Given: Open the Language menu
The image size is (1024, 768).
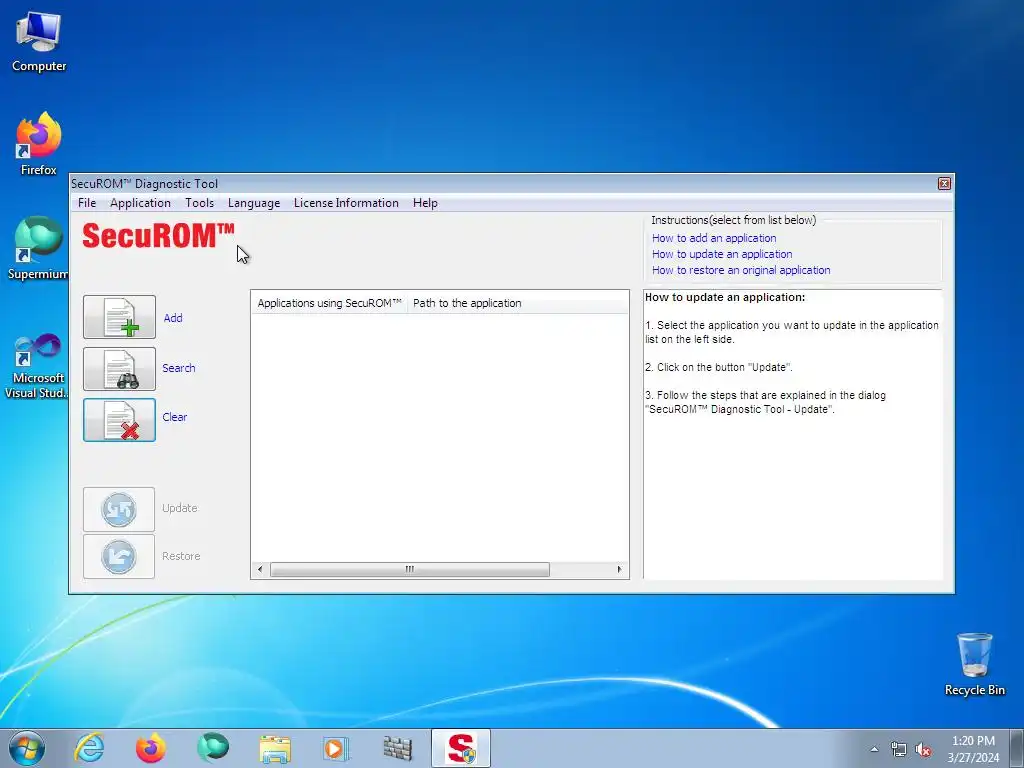Looking at the screenshot, I should point(254,203).
